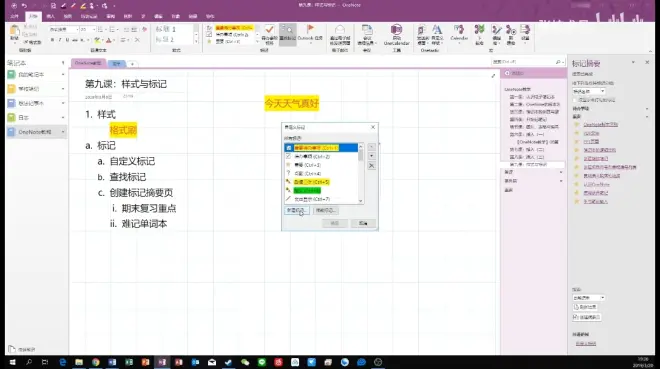Click the Tags Summary pane options arrow

point(633,62)
